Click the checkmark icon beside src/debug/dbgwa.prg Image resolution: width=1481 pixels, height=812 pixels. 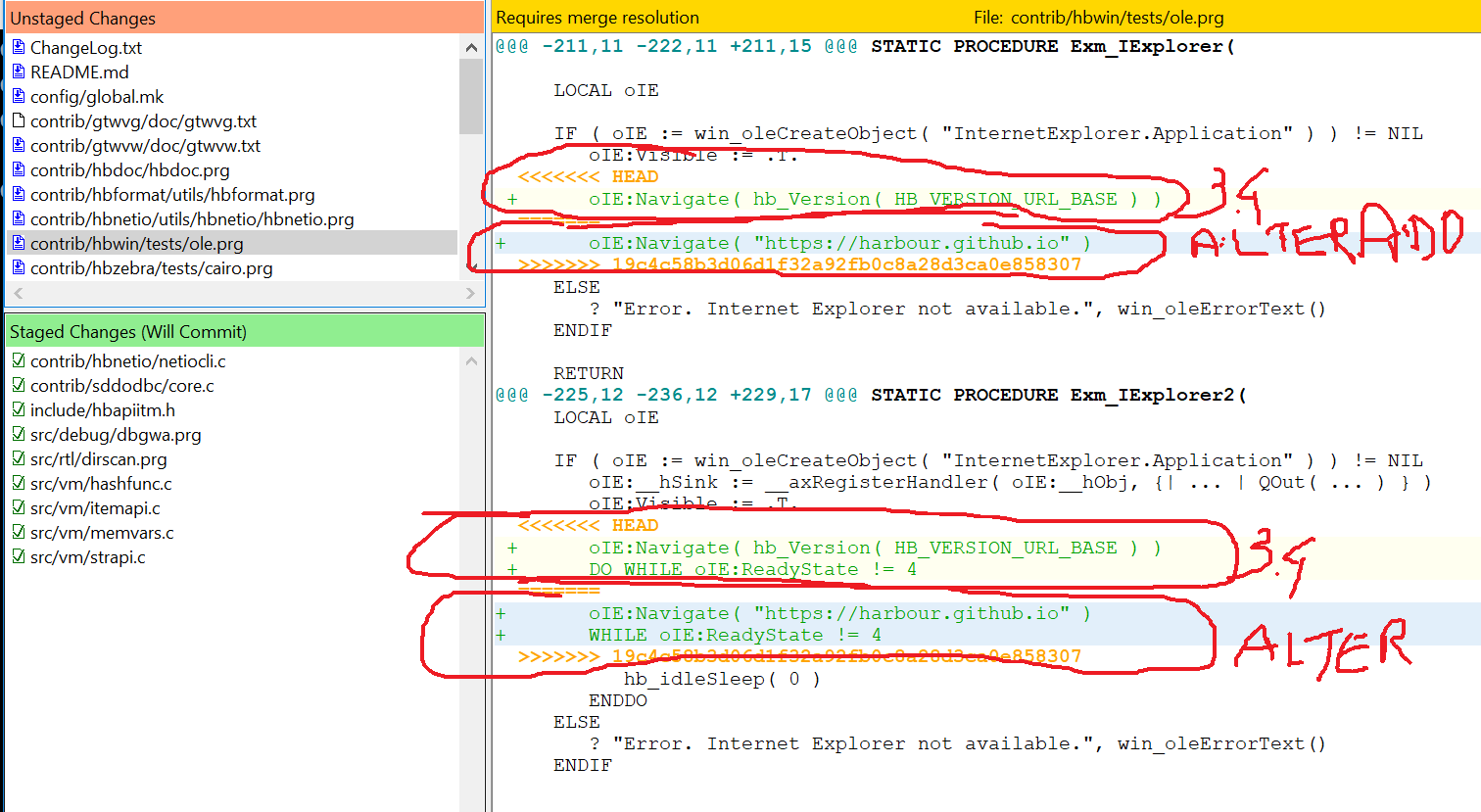pyautogui.click(x=18, y=434)
